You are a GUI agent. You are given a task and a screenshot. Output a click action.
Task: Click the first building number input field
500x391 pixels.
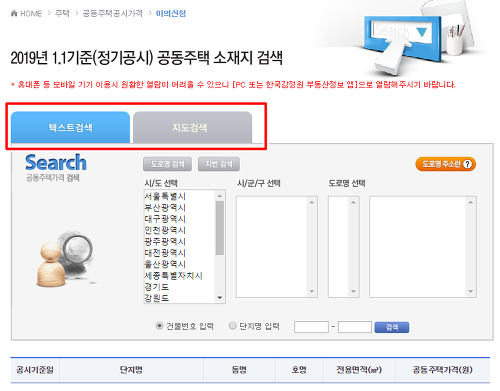(311, 327)
